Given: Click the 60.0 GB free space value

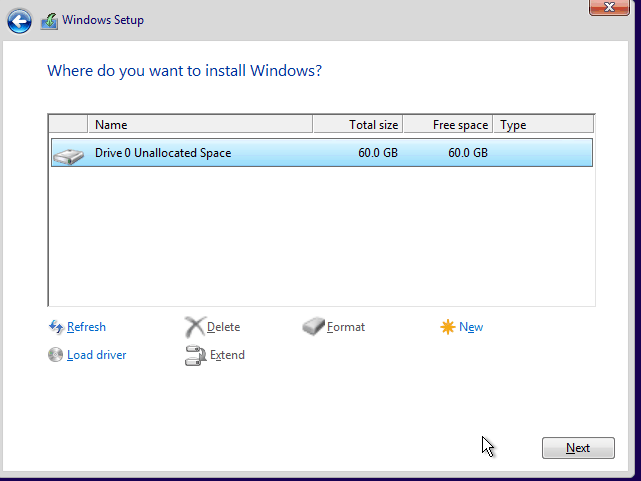Looking at the screenshot, I should tap(468, 153).
